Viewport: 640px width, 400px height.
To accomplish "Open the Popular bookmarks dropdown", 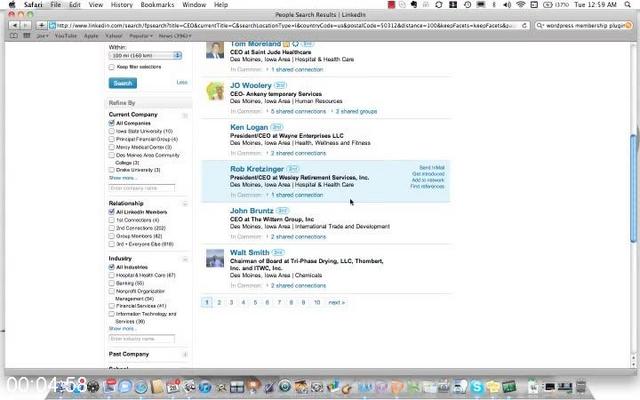I will tap(141, 36).
